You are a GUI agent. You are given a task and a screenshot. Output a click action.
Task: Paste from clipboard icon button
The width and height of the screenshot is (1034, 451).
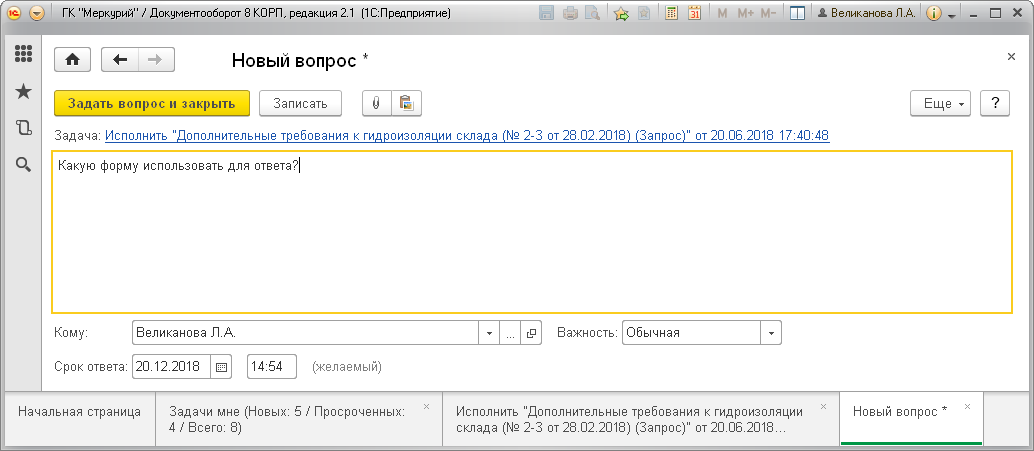406,104
